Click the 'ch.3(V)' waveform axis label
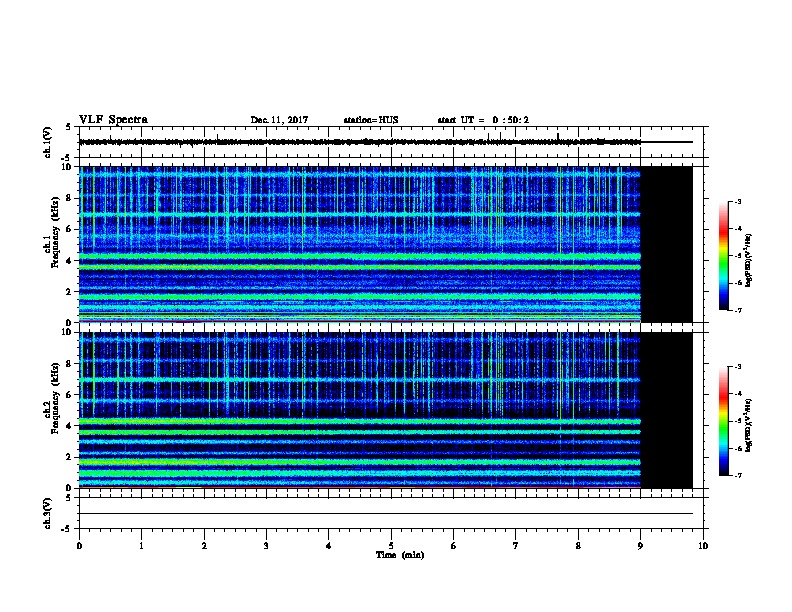 tap(47, 513)
